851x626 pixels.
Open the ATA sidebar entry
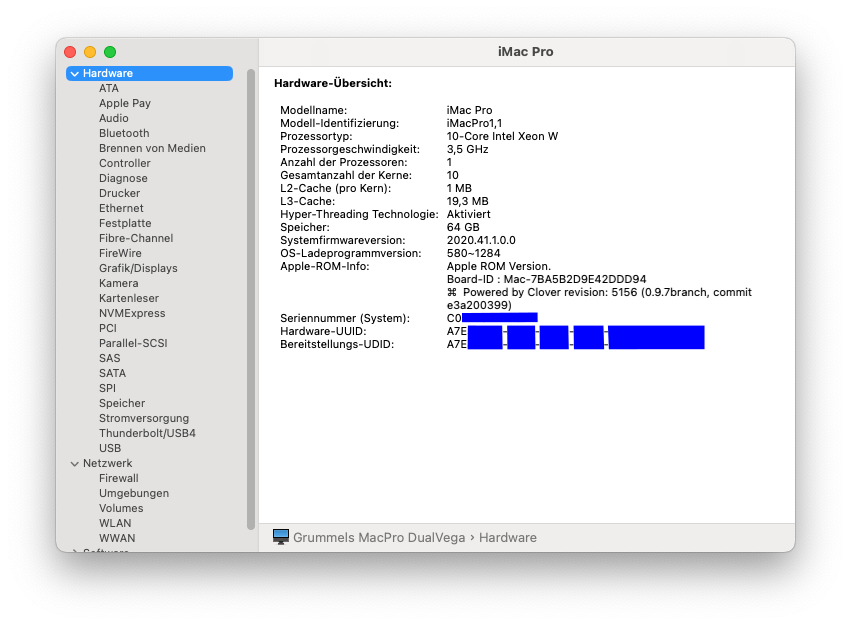109,88
